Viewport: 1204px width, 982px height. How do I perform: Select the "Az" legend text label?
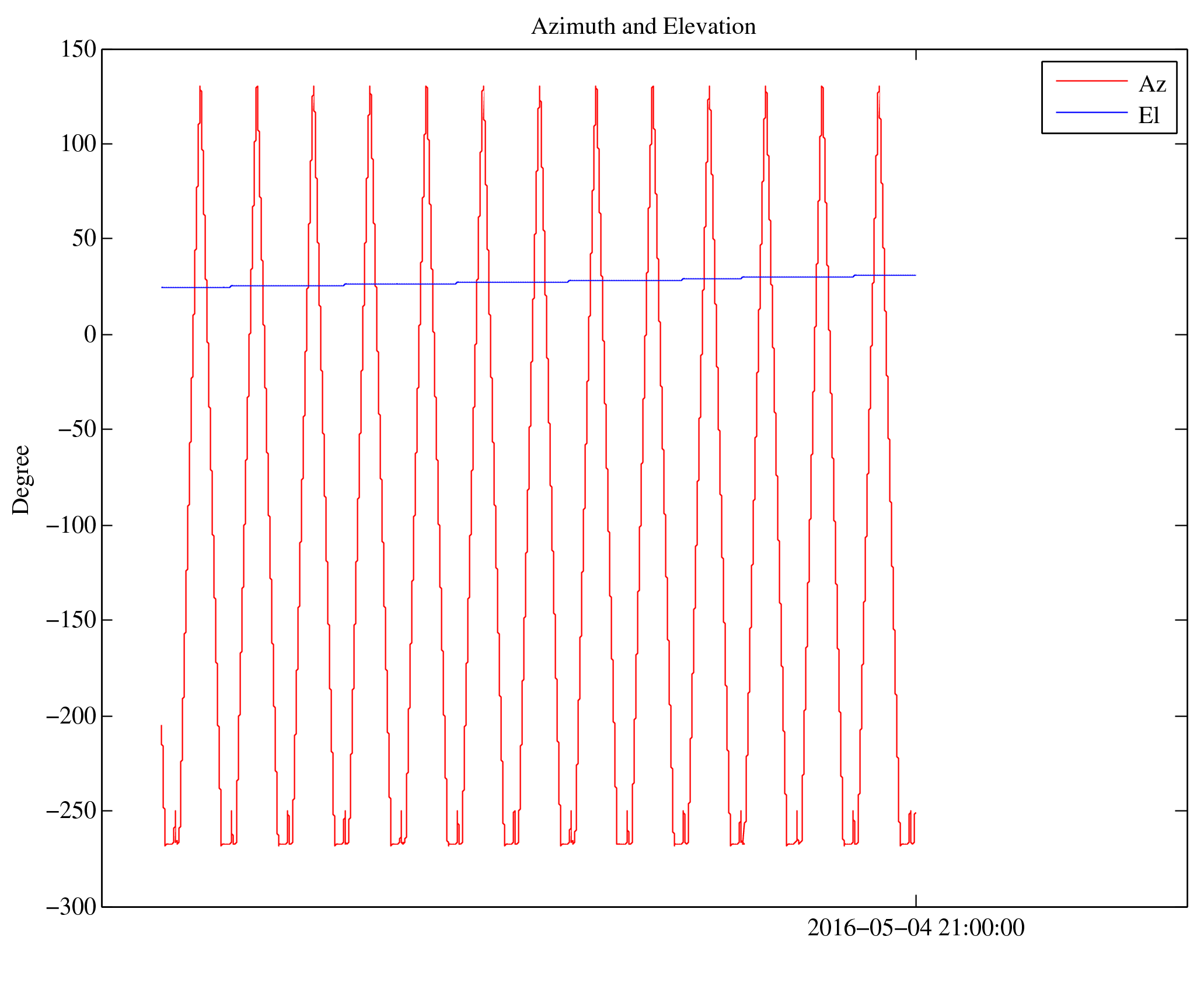pyautogui.click(x=1151, y=85)
